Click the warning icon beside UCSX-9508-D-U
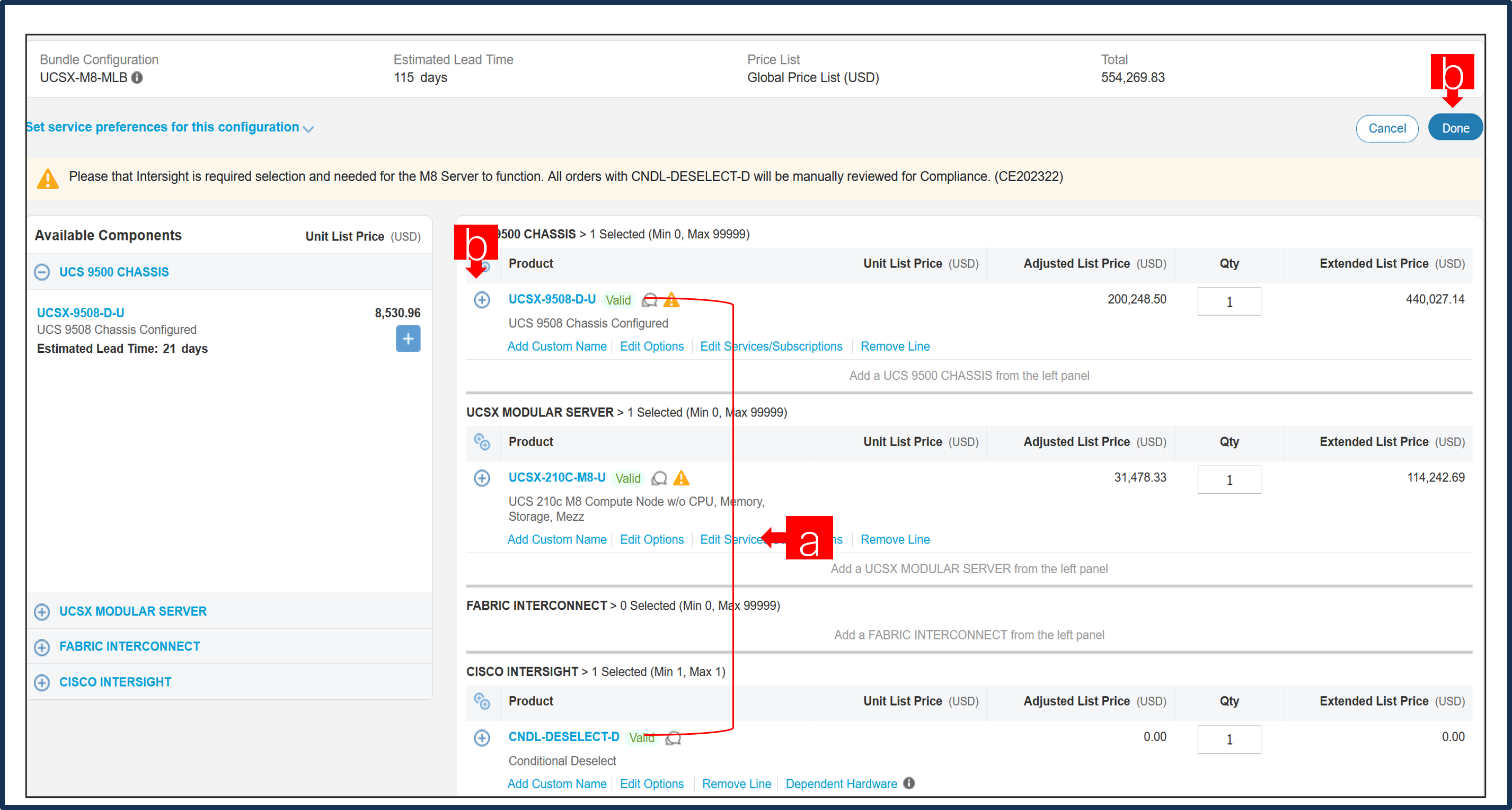 [671, 300]
